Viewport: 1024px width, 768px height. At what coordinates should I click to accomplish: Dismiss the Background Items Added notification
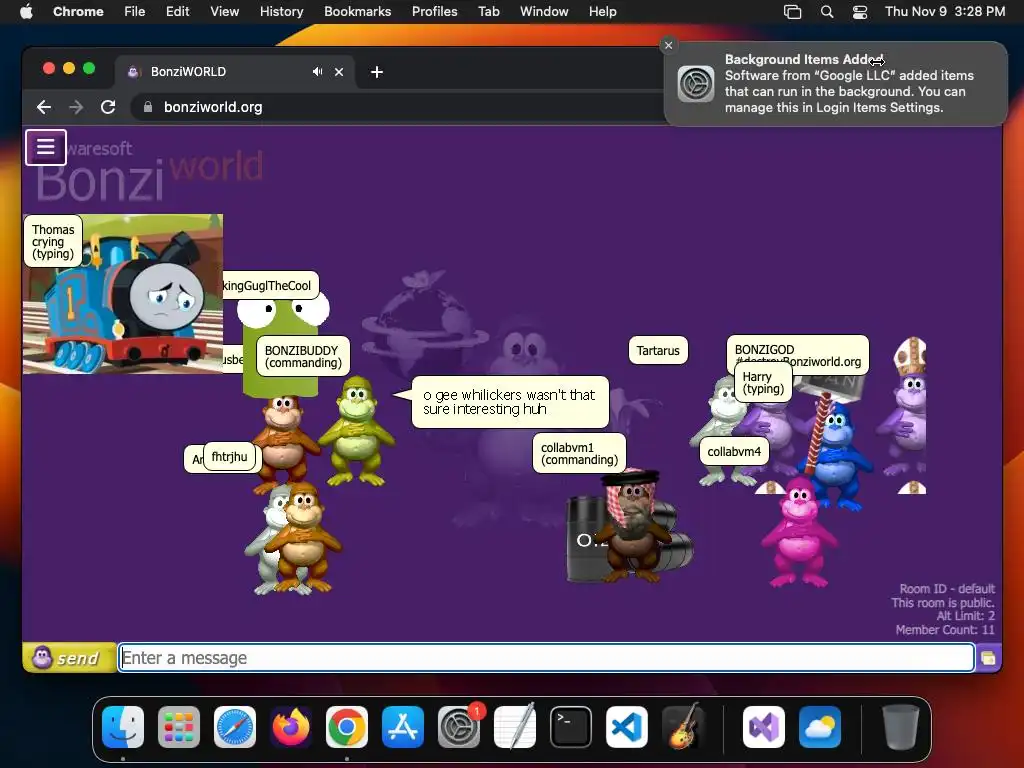click(668, 45)
